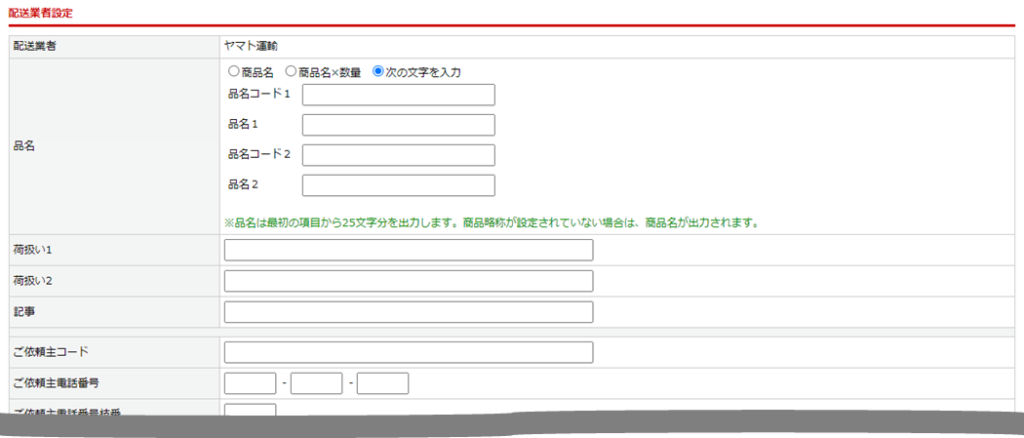1024x438 pixels.
Task: Focus the 品名1 text box
Action: point(398,125)
